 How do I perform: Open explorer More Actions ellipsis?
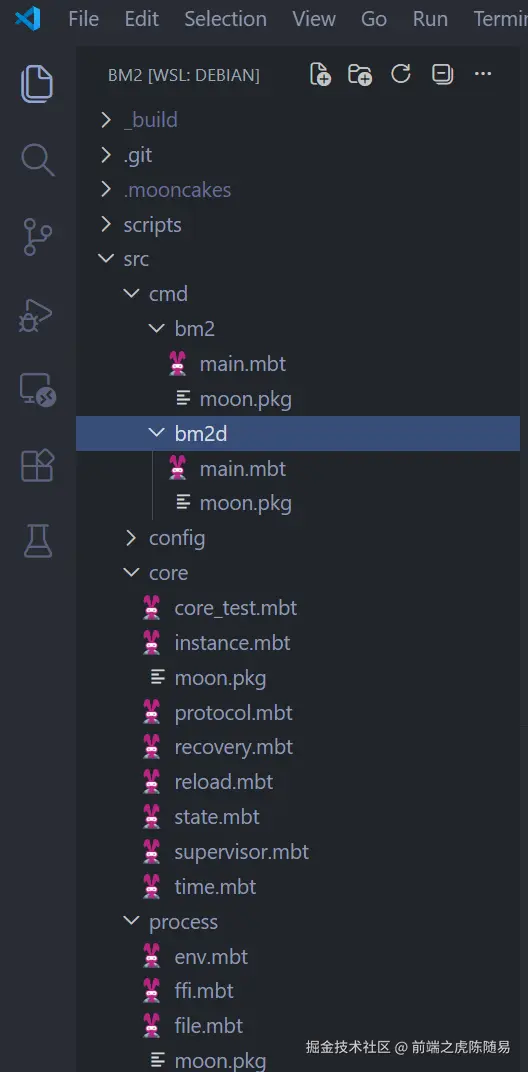483,74
